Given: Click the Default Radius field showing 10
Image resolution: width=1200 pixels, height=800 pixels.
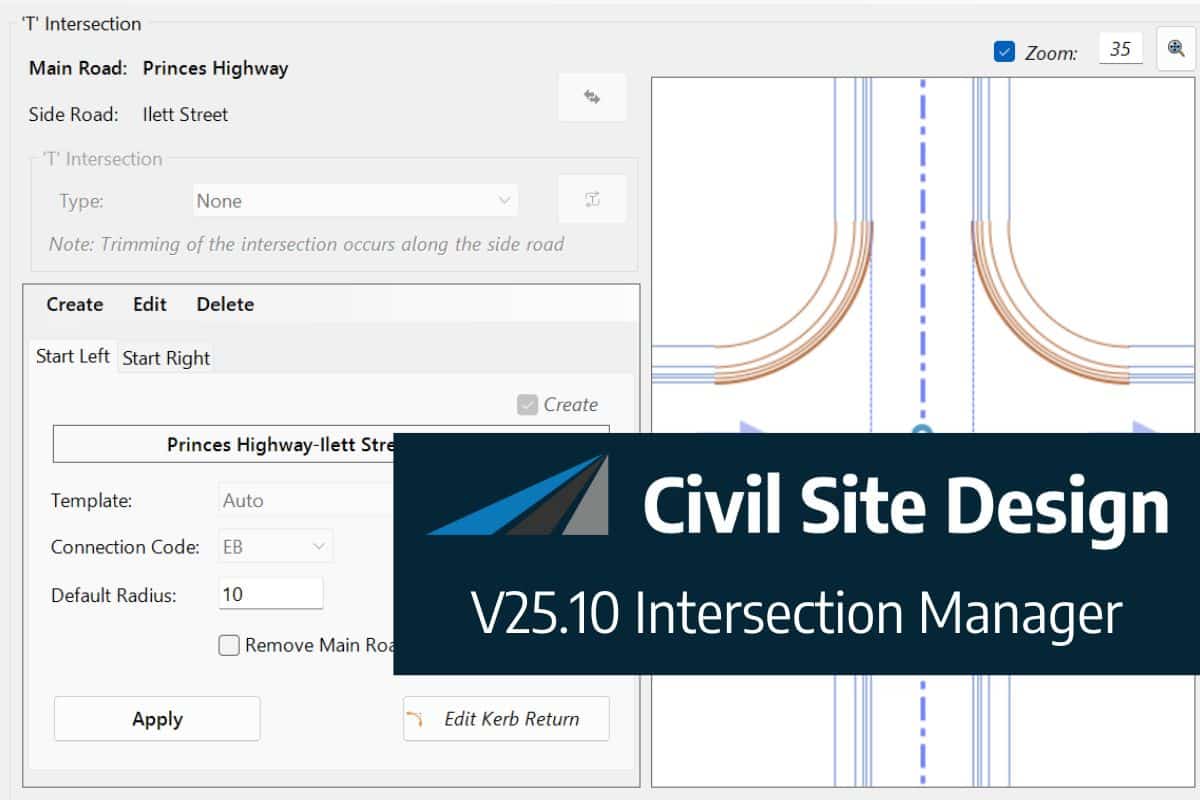Looking at the screenshot, I should pyautogui.click(x=271, y=593).
